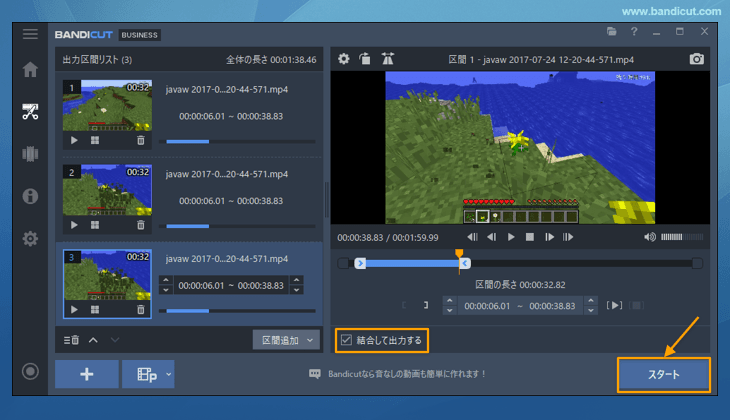
Task: Set segment end point bracket button
Action: pos(426,305)
